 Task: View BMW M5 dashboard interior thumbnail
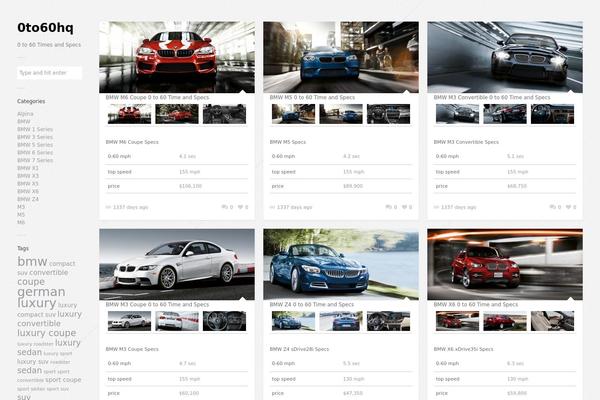pos(388,114)
